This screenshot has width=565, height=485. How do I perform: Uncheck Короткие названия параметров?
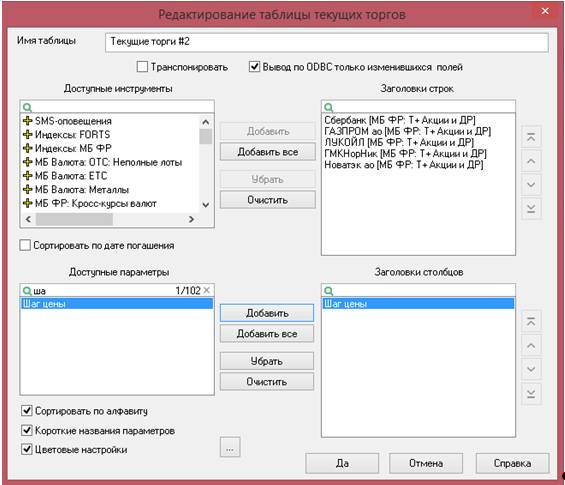click(x=27, y=430)
